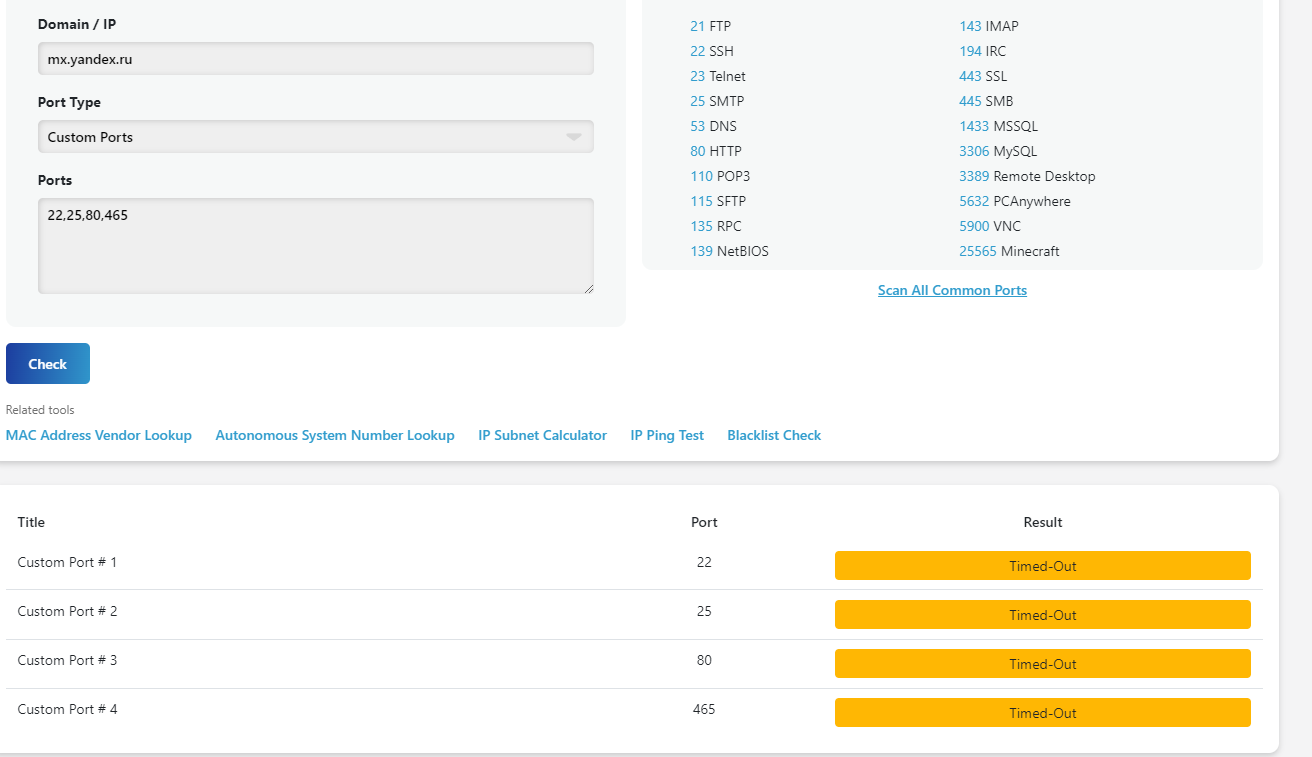The width and height of the screenshot is (1312, 757).
Task: Click the Result column header
Action: point(1043,522)
